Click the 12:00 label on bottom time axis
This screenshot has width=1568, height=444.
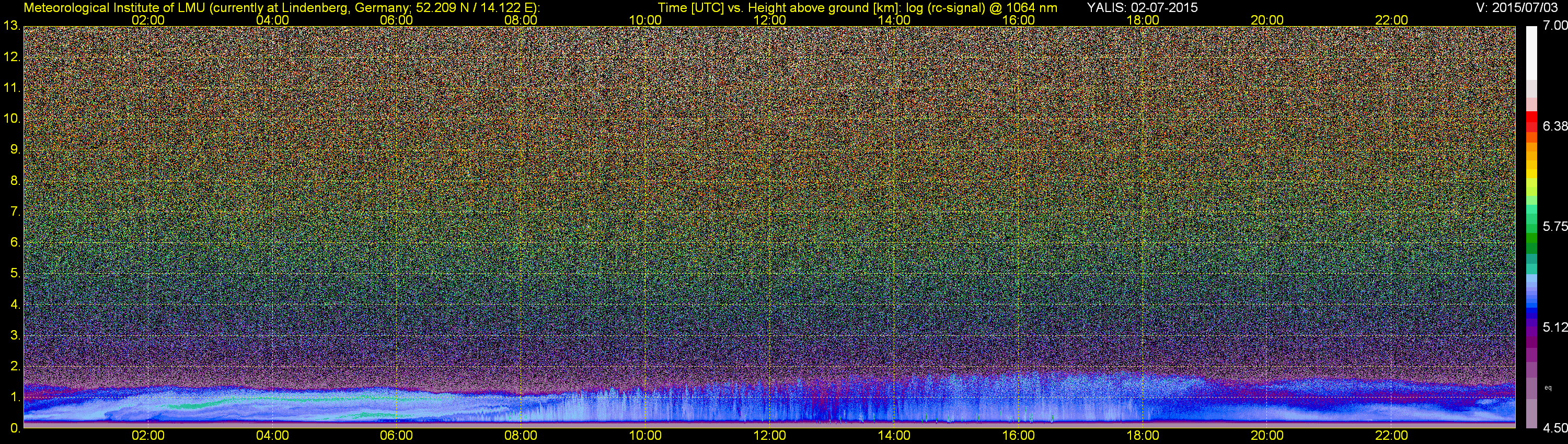pos(769,436)
